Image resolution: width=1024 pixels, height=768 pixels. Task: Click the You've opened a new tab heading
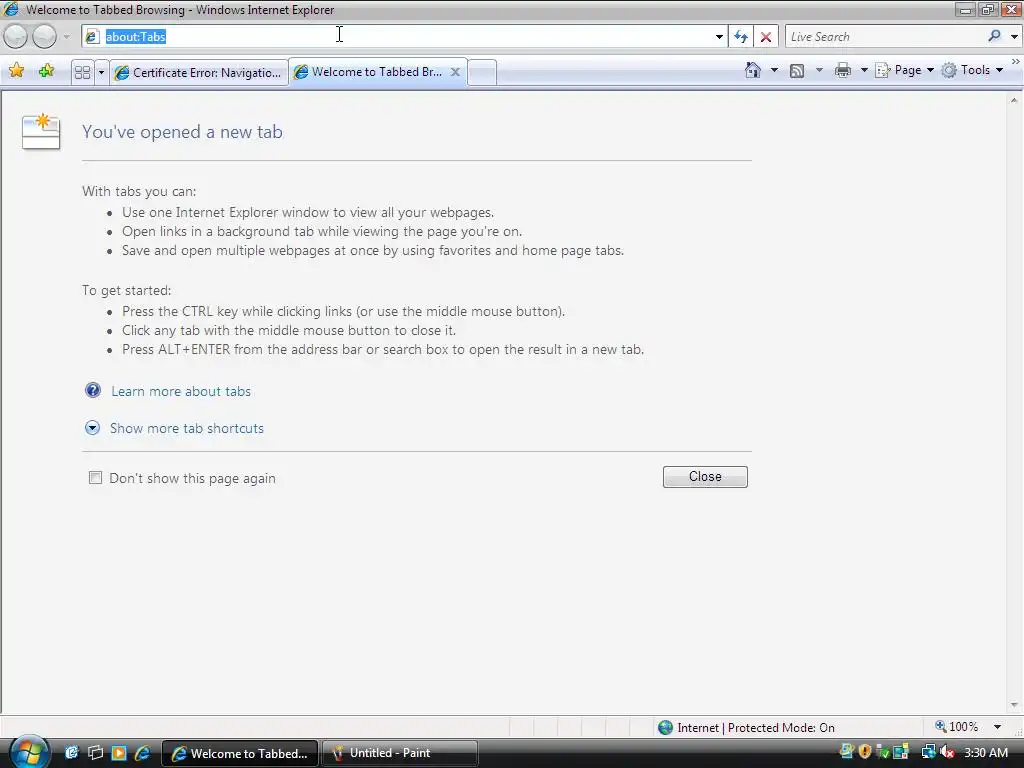(x=182, y=132)
